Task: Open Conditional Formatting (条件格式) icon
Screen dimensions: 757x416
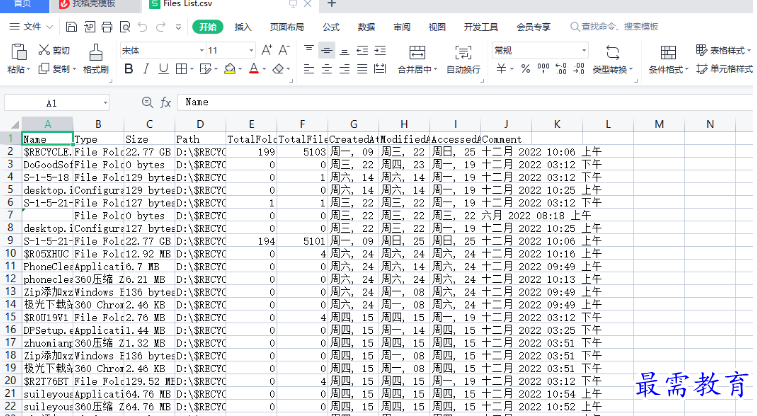Action: point(668,53)
